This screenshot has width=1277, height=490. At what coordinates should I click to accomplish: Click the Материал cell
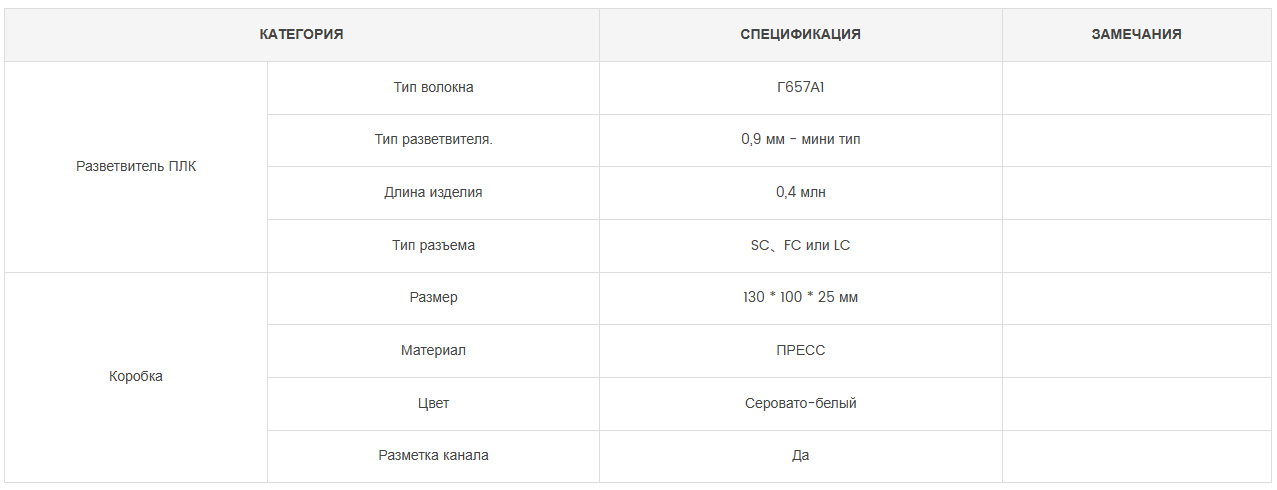click(x=434, y=351)
